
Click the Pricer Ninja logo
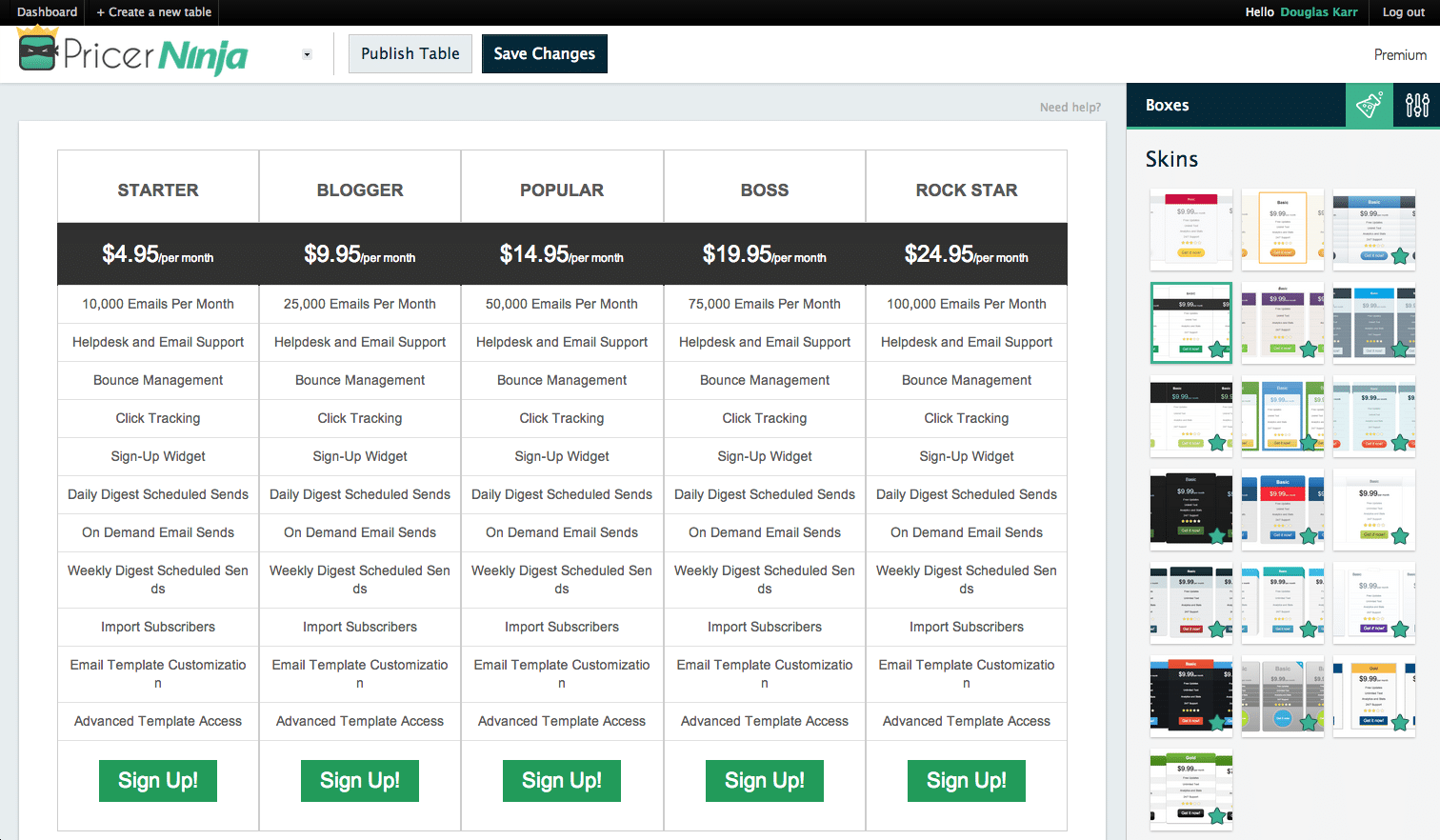133,53
